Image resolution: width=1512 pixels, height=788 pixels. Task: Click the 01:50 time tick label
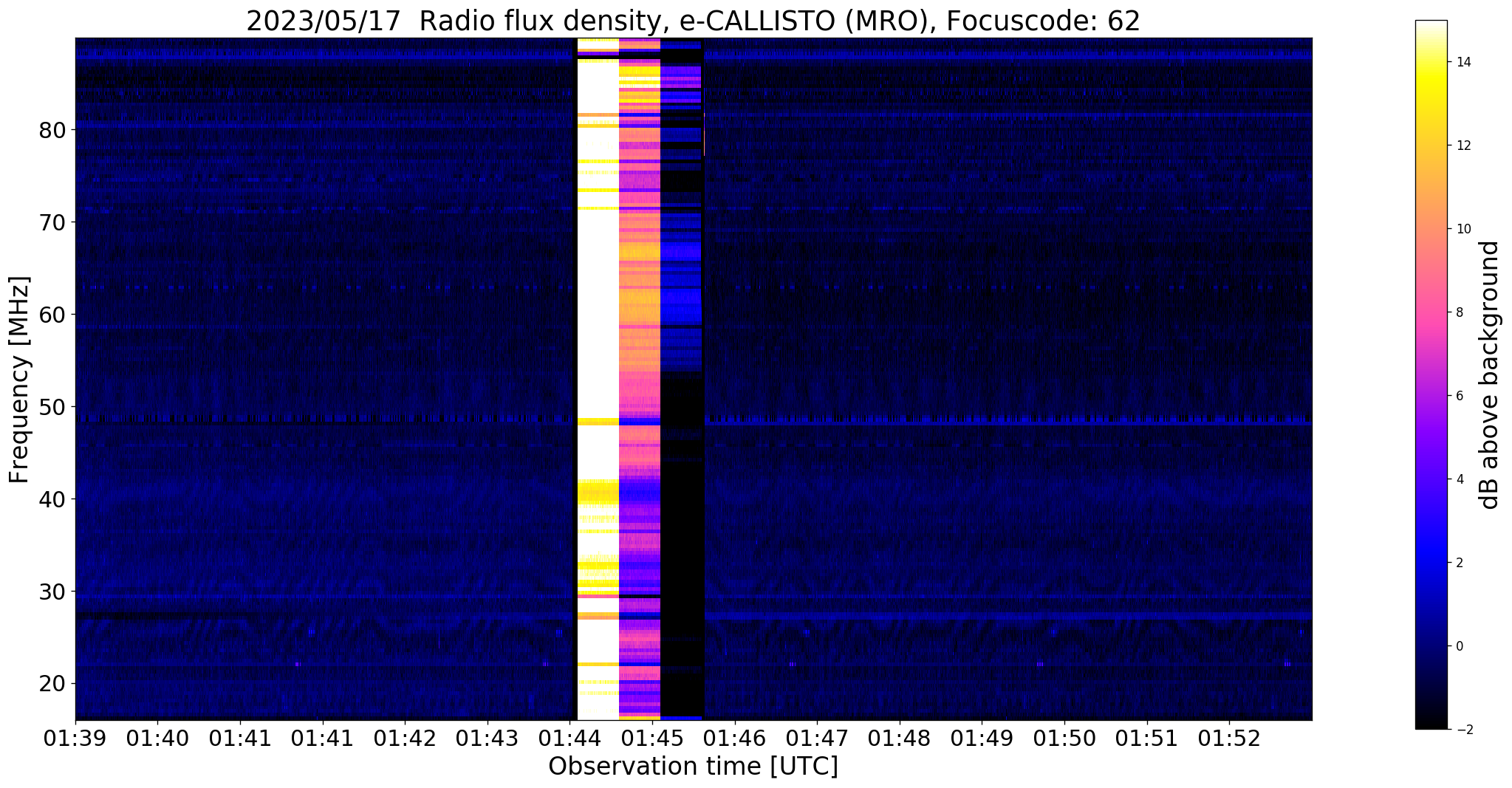(x=1064, y=738)
